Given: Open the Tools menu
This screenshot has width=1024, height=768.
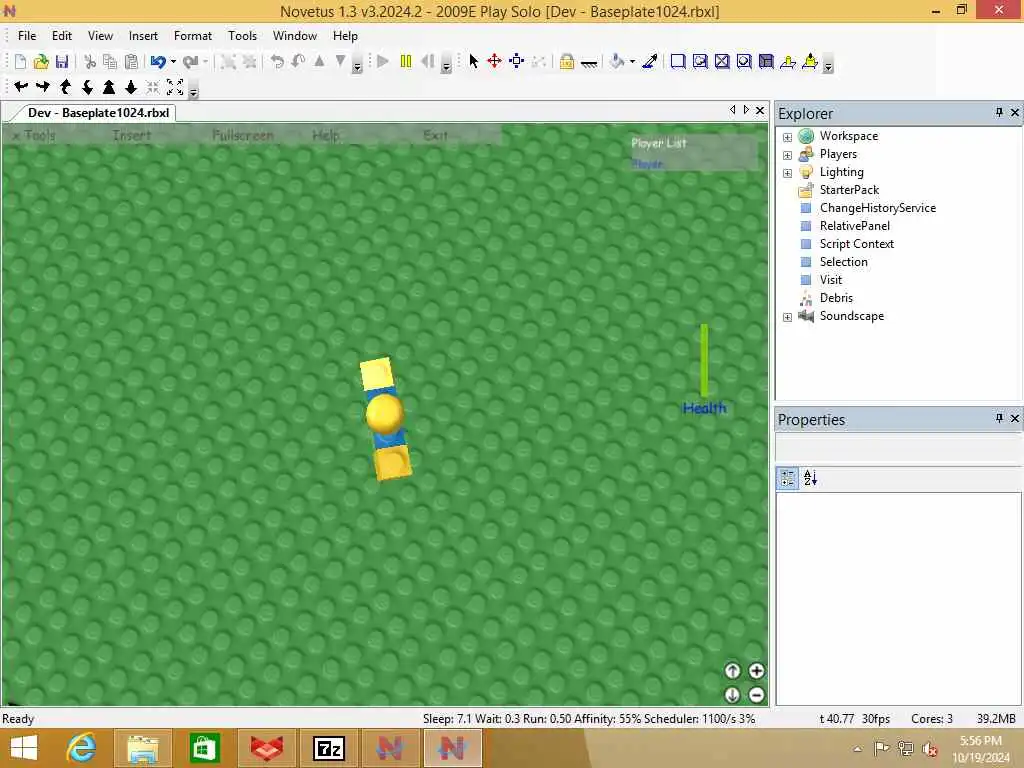Looking at the screenshot, I should [x=242, y=36].
